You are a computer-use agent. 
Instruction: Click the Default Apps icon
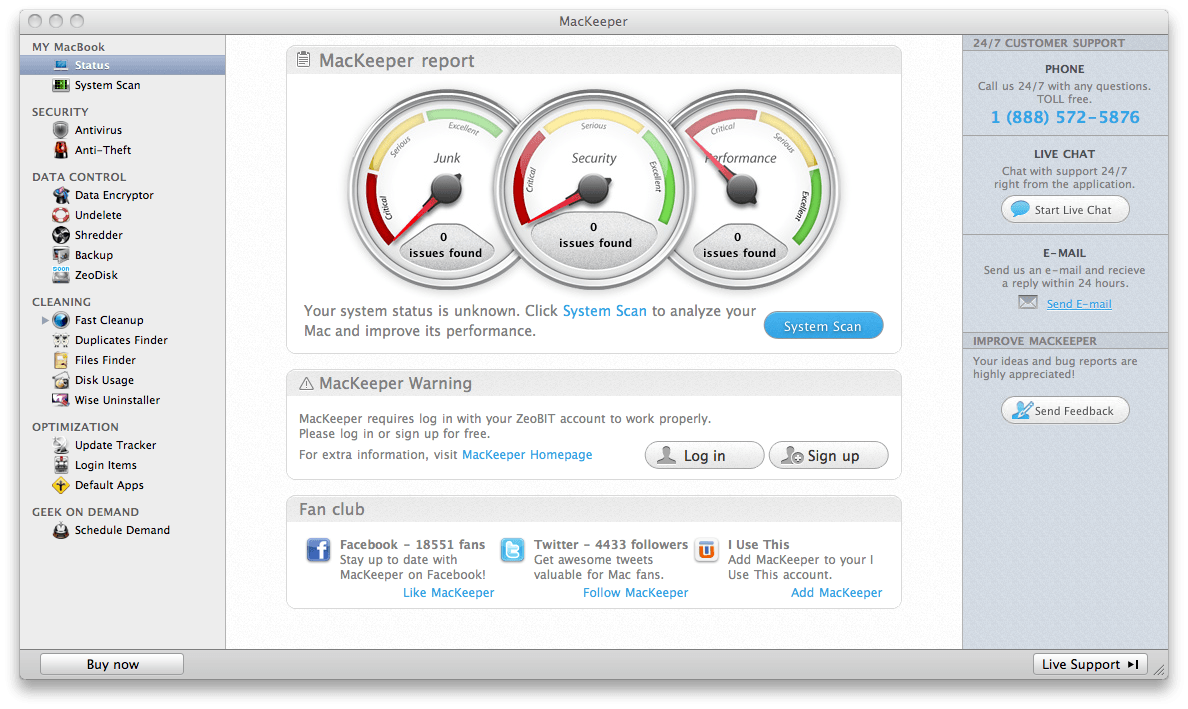click(61, 485)
